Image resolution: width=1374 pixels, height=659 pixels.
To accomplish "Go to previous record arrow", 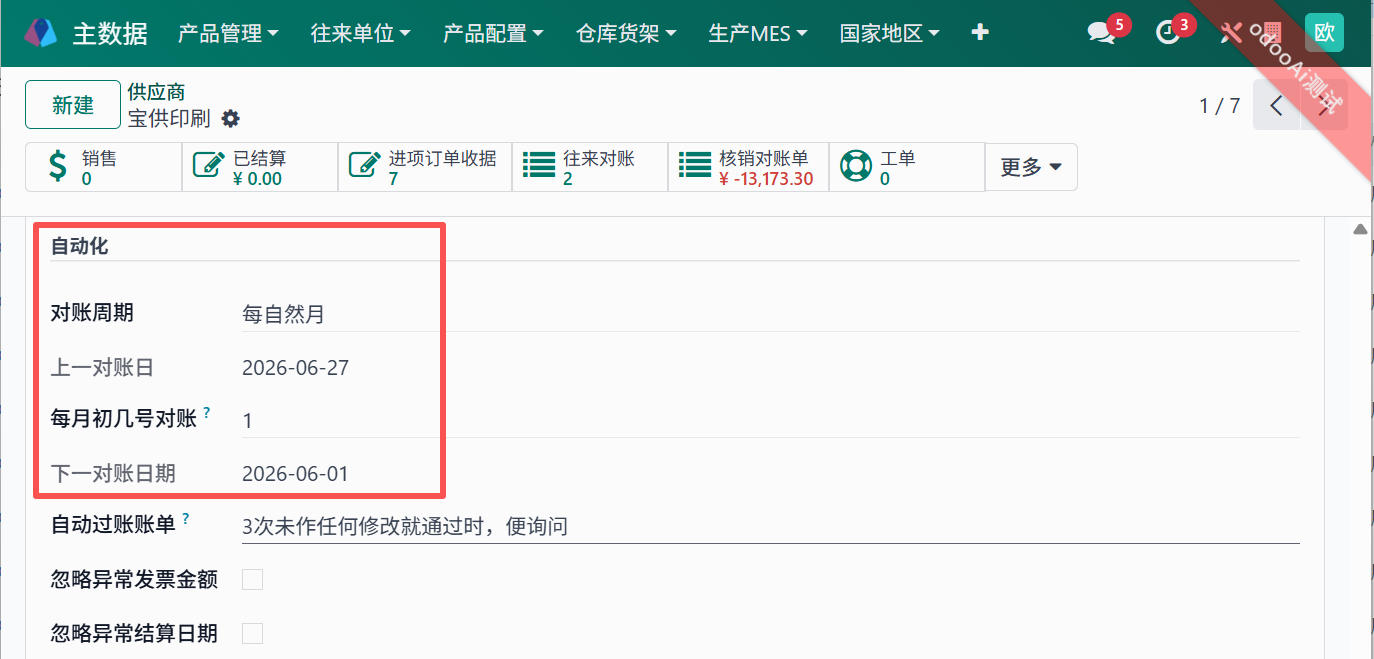I will (x=1276, y=105).
